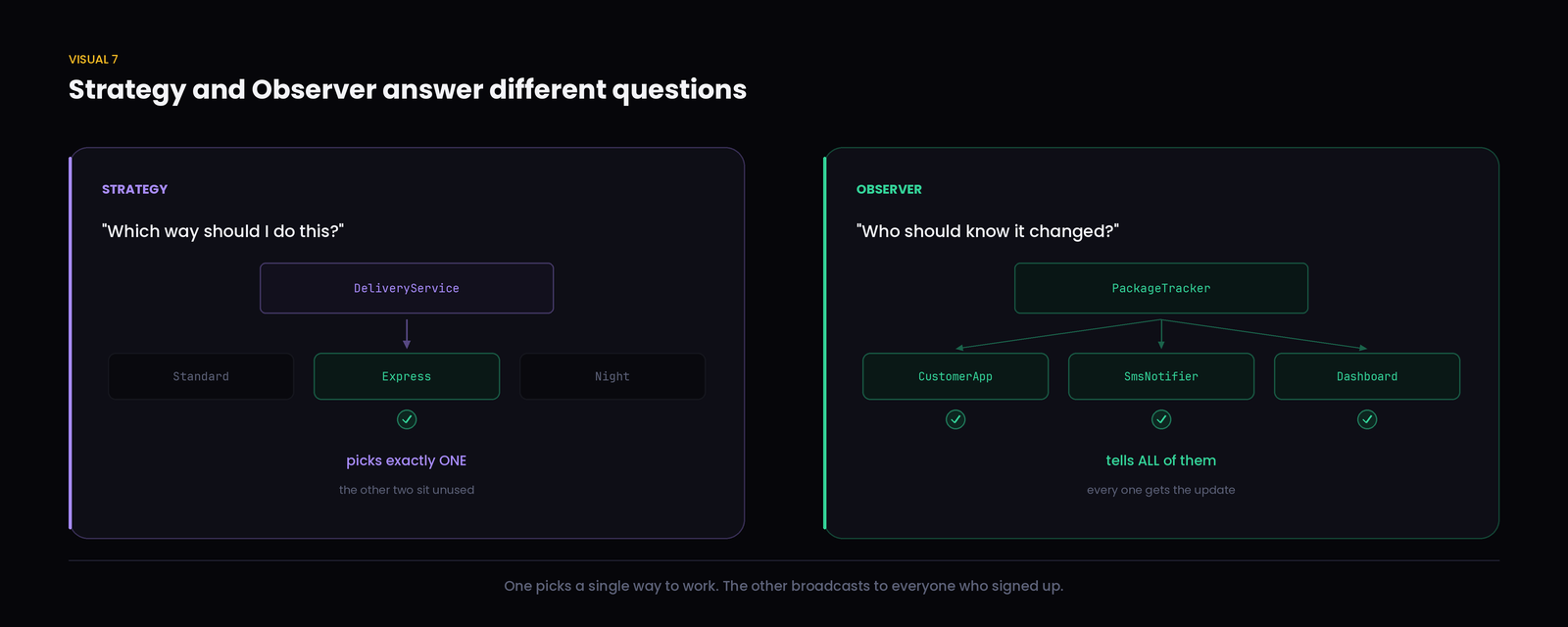The height and width of the screenshot is (627, 1568).
Task: Select the SmsNotifier observer box
Action: tap(1161, 376)
